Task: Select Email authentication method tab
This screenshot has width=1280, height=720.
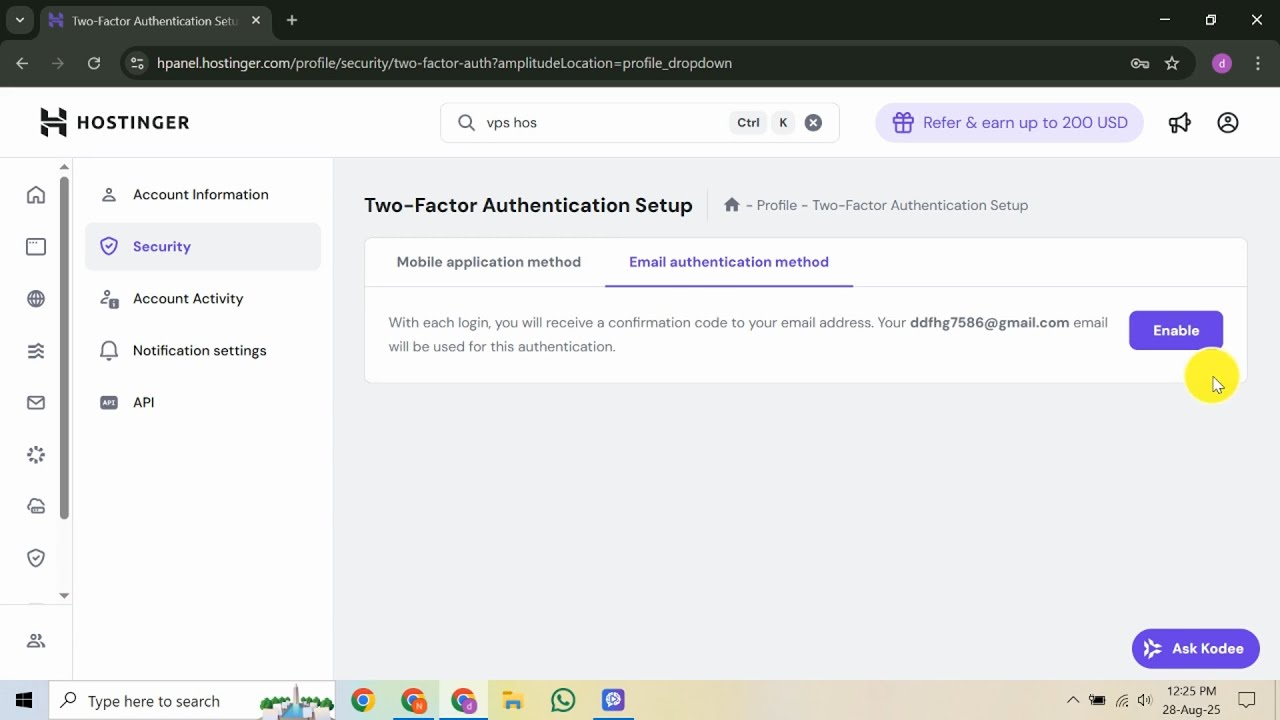Action: [x=729, y=262]
